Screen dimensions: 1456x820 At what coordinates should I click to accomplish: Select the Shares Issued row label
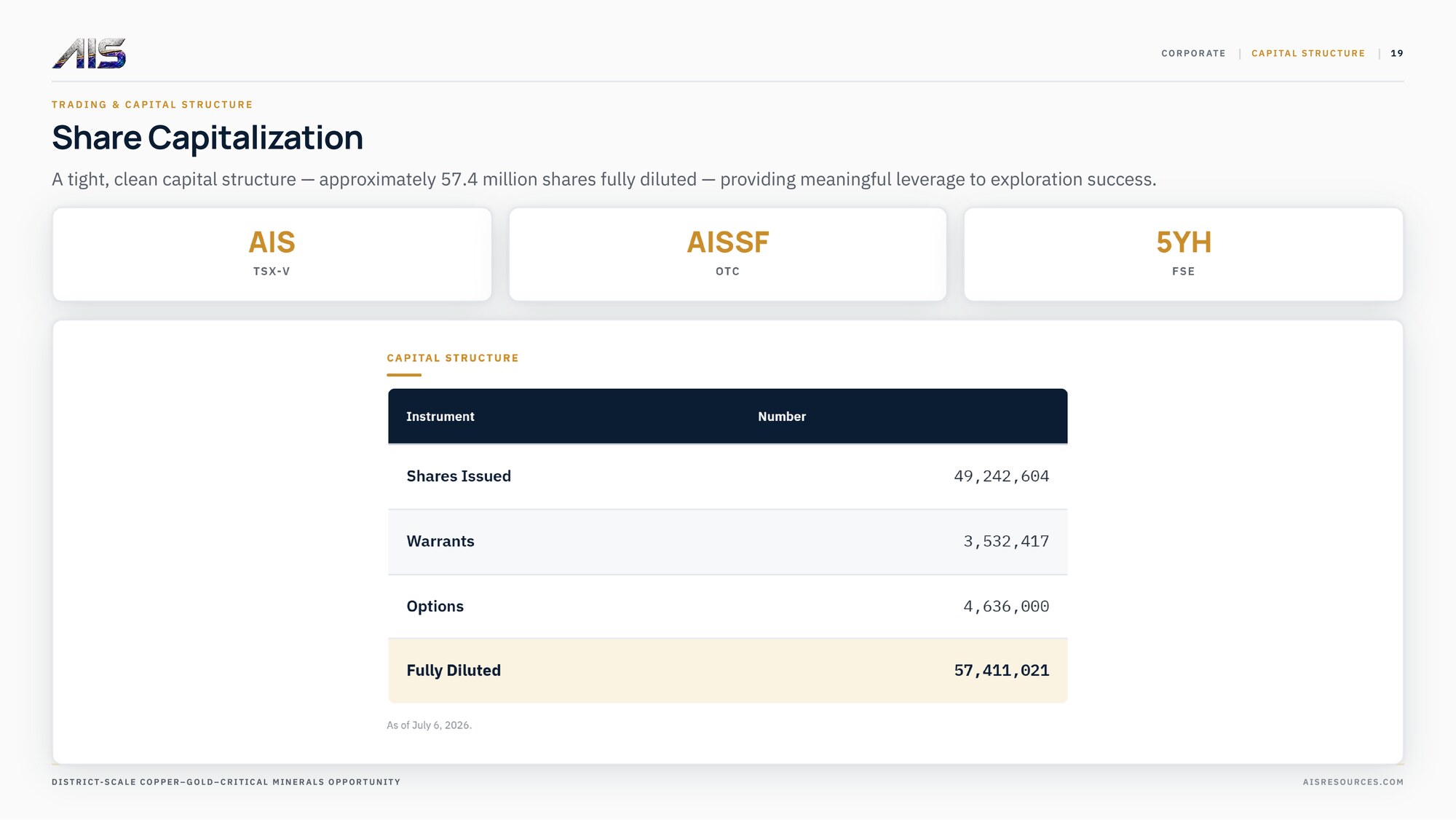pos(459,476)
